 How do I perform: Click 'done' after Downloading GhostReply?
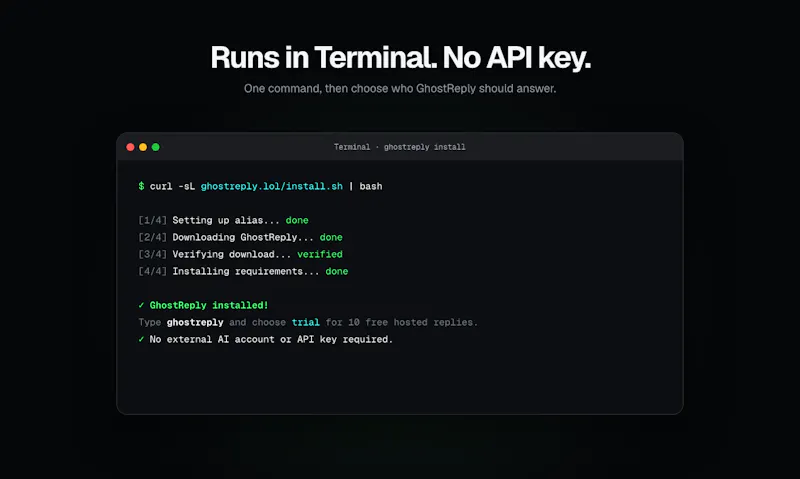331,237
